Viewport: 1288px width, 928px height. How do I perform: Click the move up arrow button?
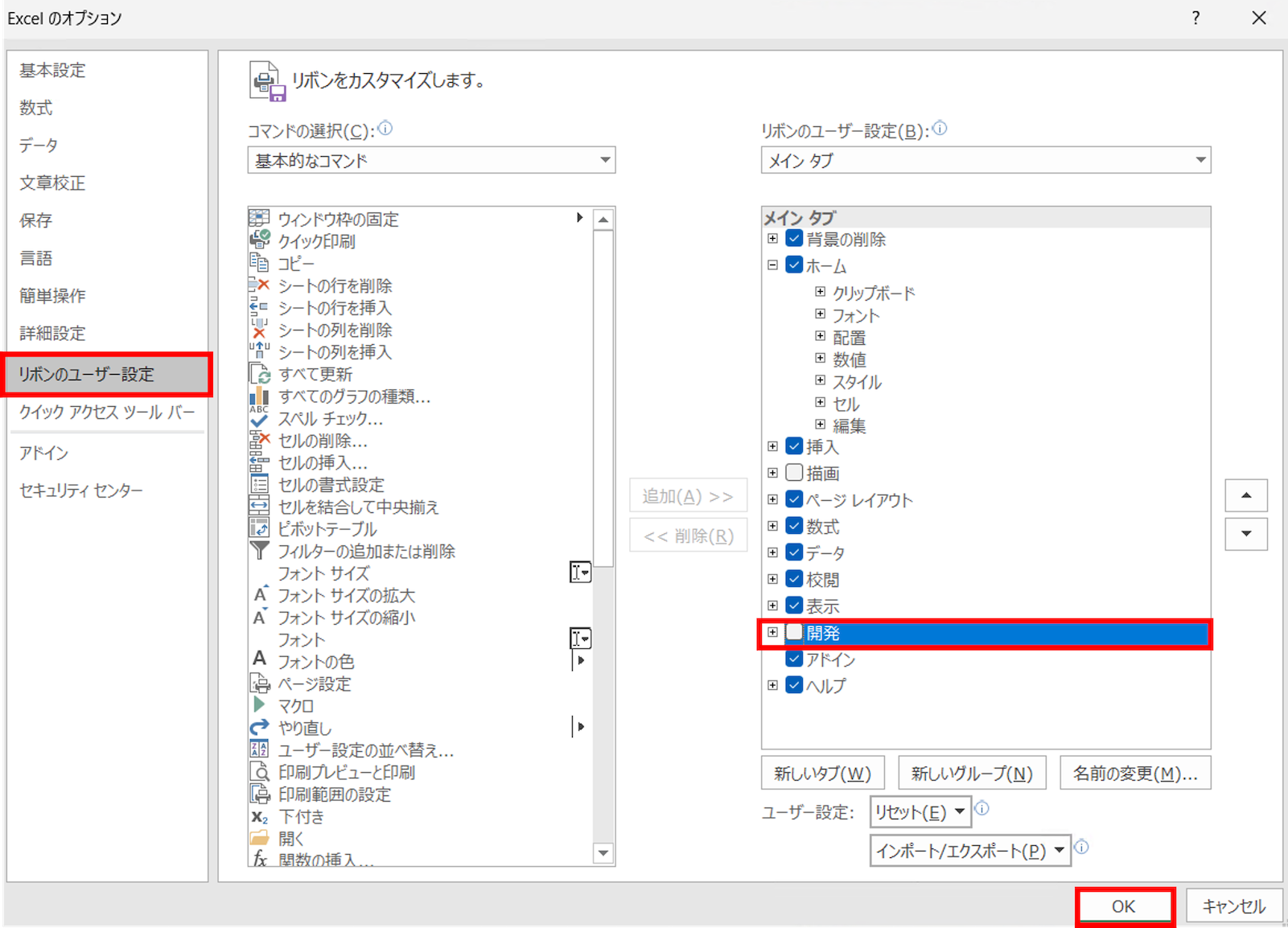[1246, 495]
